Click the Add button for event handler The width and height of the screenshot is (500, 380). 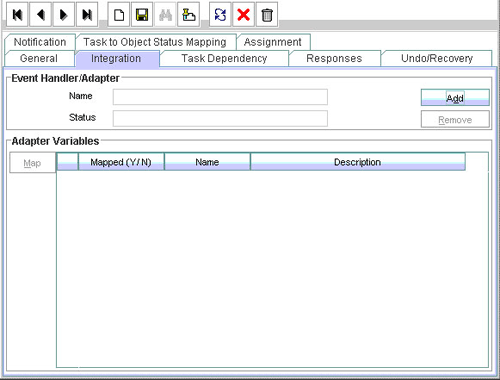pos(455,98)
